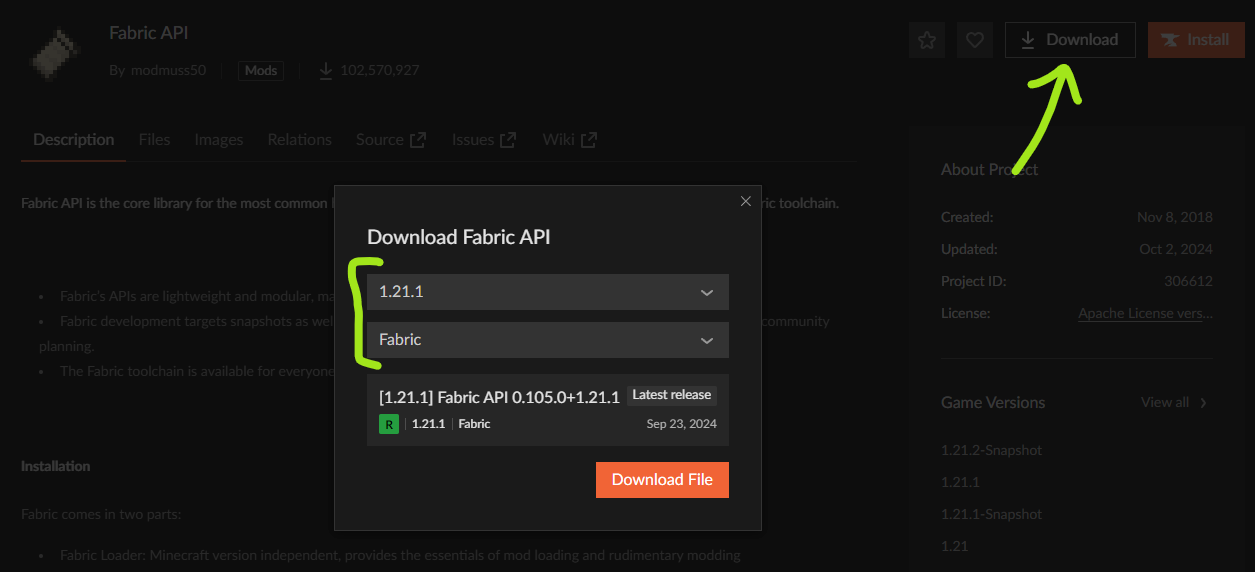Screen dimensions: 1255x572
Task: Open the Source external link tab
Action: (x=390, y=140)
